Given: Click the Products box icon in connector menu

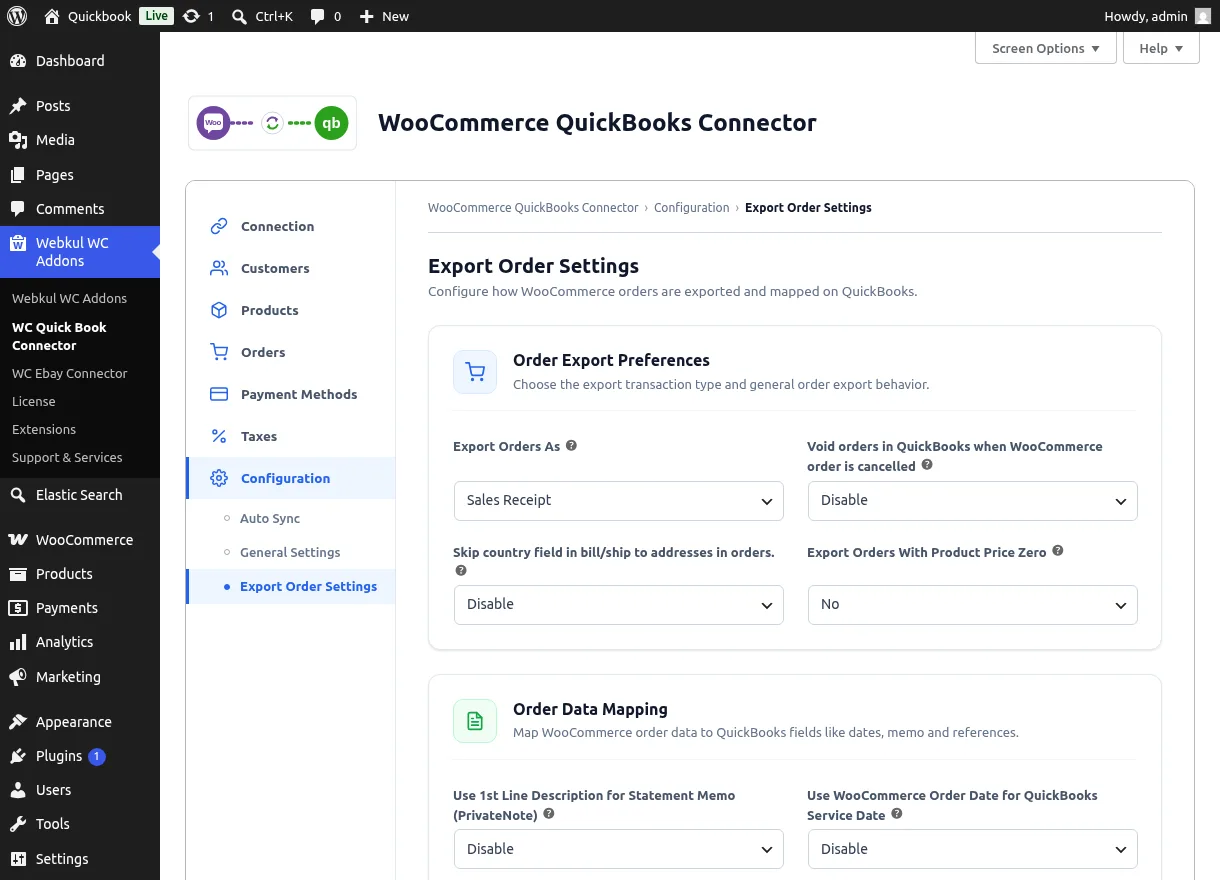Looking at the screenshot, I should pos(219,310).
